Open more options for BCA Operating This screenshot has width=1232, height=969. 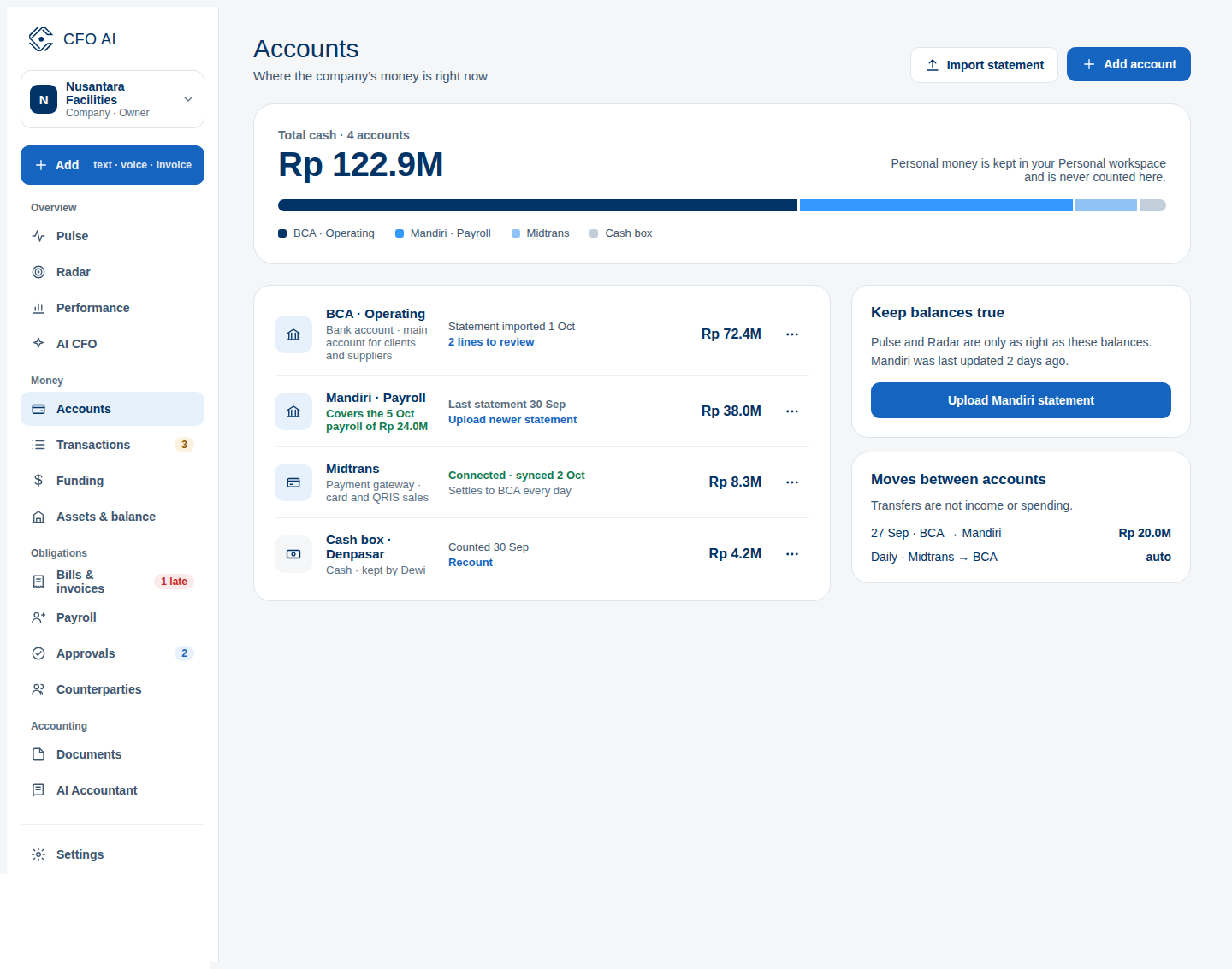pos(792,334)
